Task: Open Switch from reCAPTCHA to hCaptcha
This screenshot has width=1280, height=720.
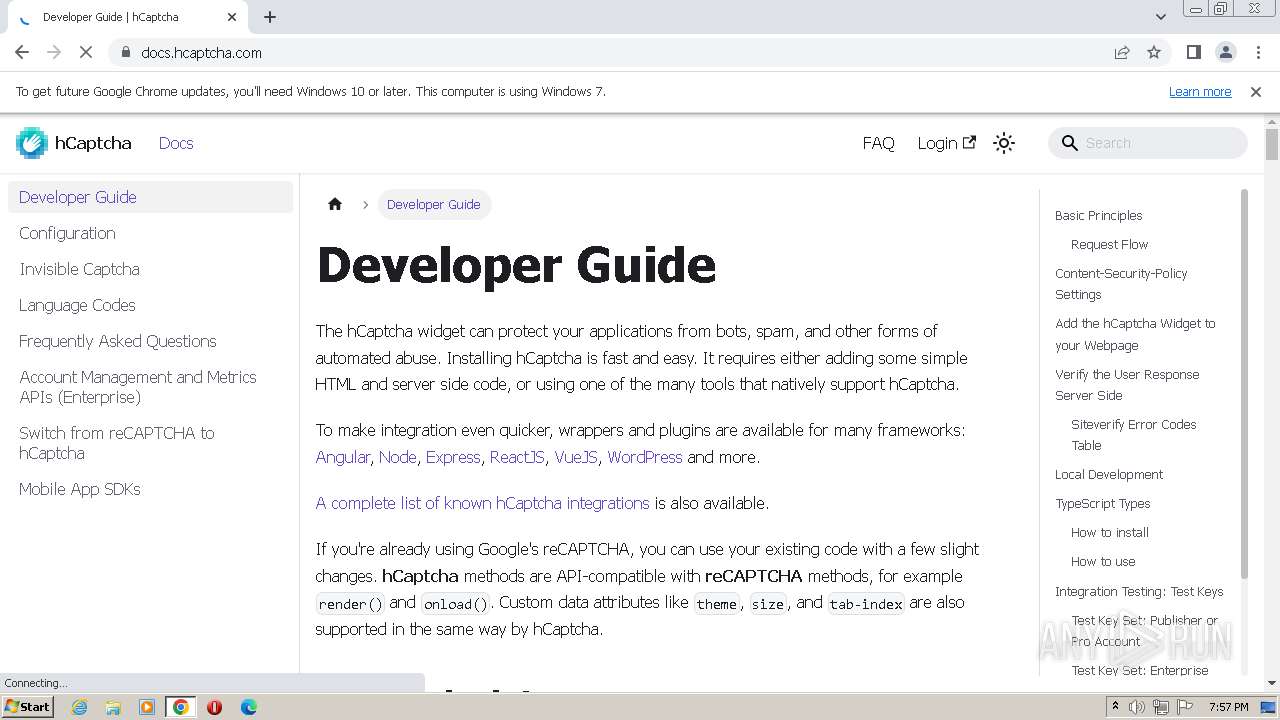Action: pos(150,443)
